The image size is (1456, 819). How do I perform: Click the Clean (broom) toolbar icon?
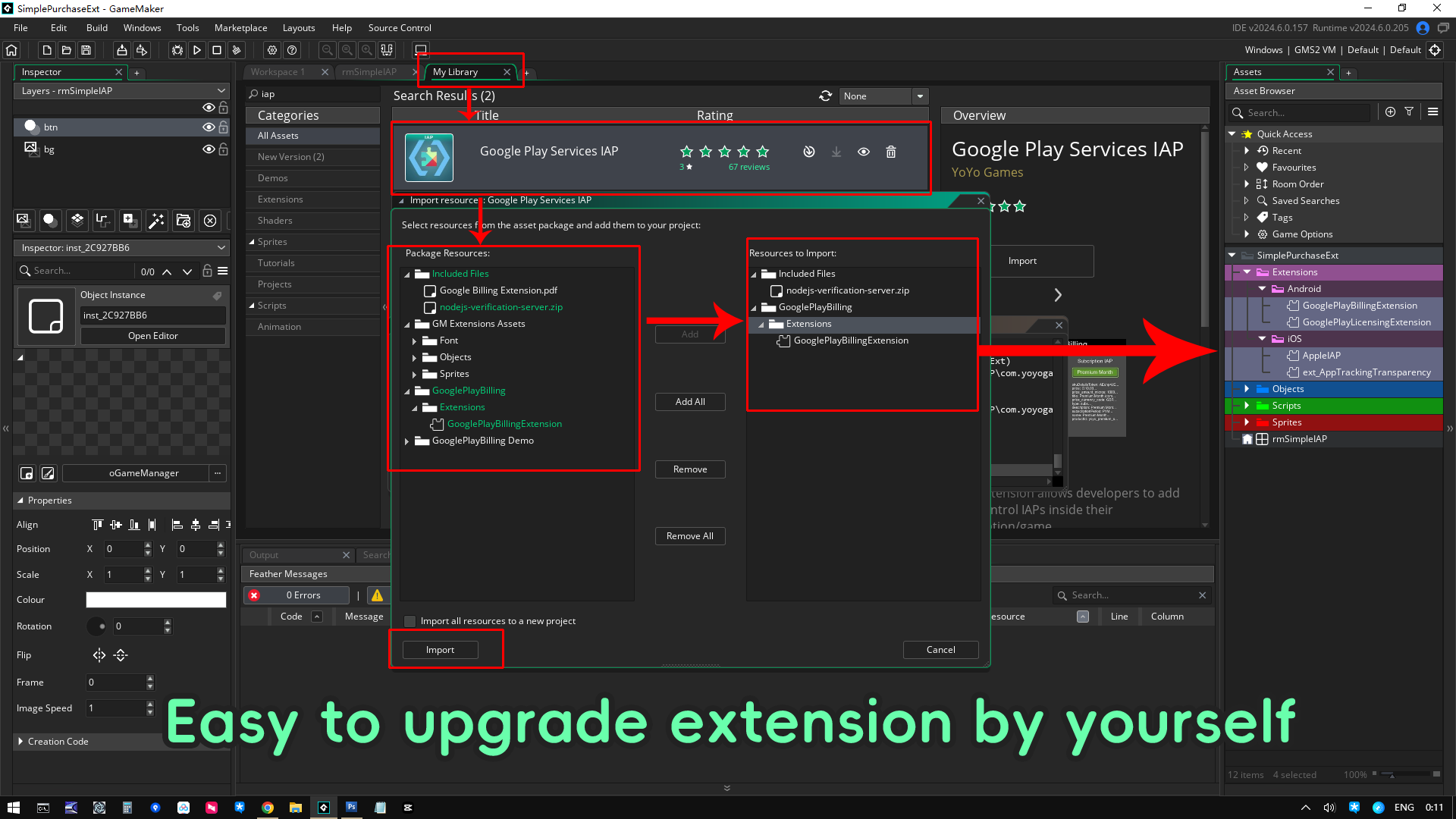pos(237,50)
